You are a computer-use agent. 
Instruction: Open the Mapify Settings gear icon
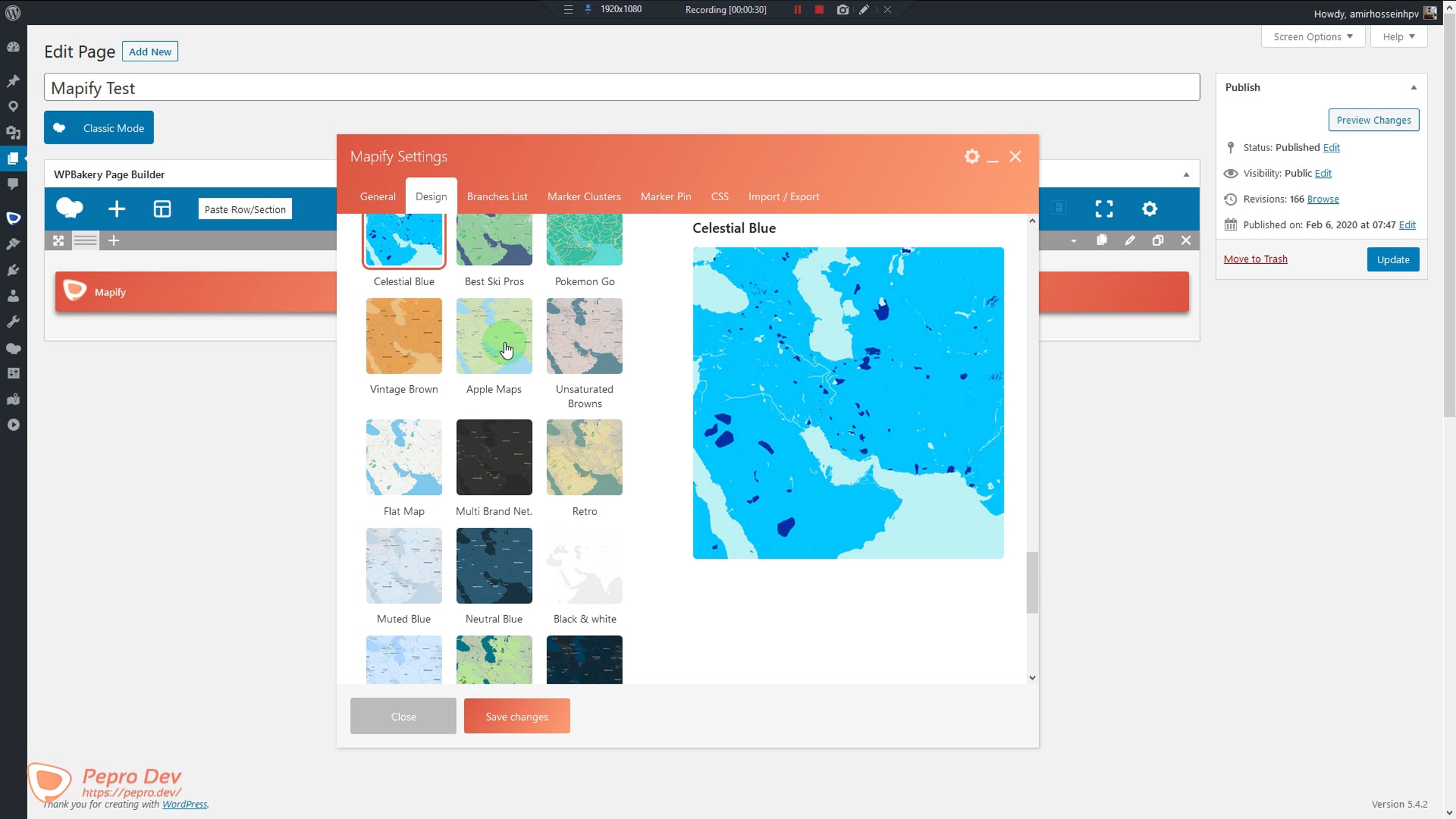pos(972,157)
